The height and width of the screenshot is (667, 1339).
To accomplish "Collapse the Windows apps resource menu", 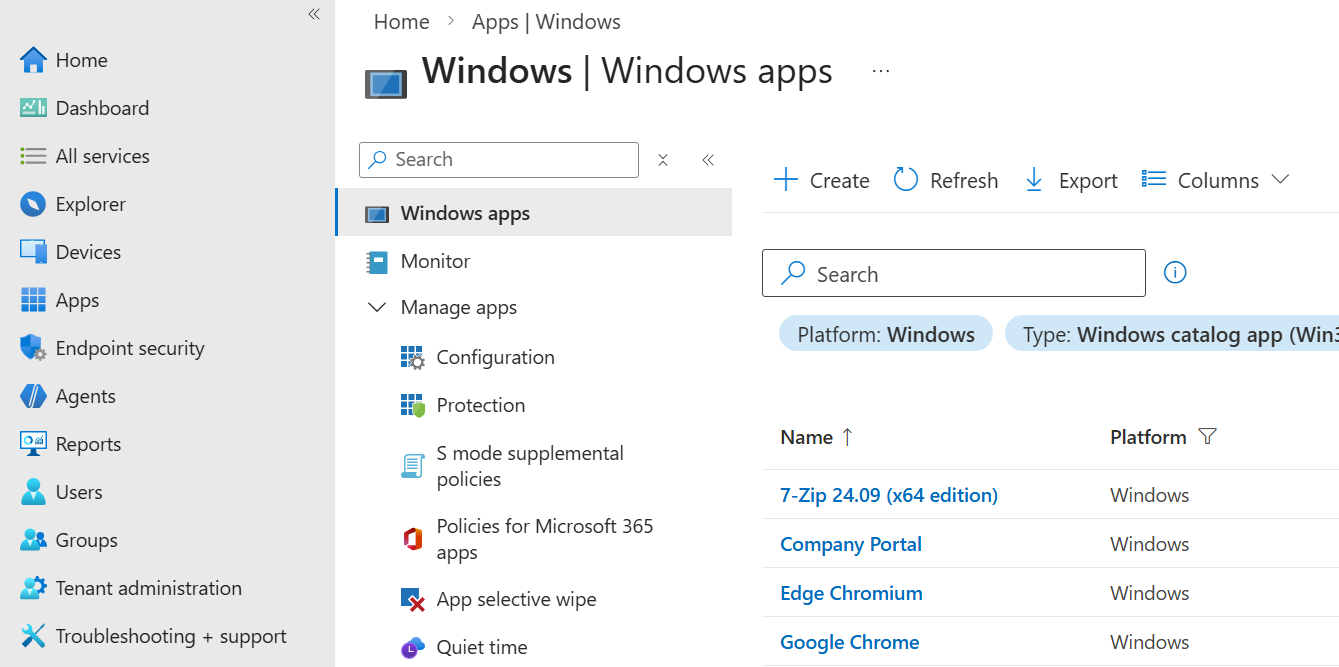I will pyautogui.click(x=708, y=160).
